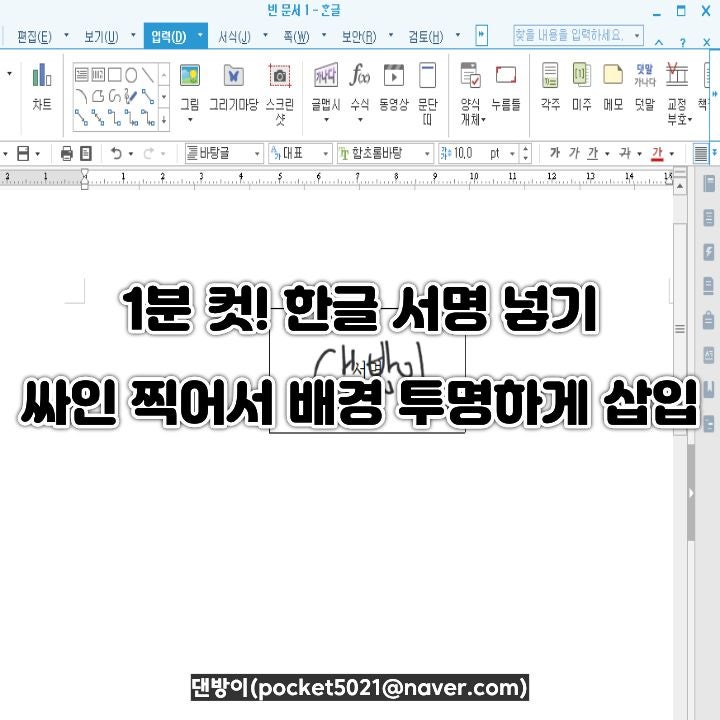
Task: Open the 쪽(W) menu
Action: 296,36
